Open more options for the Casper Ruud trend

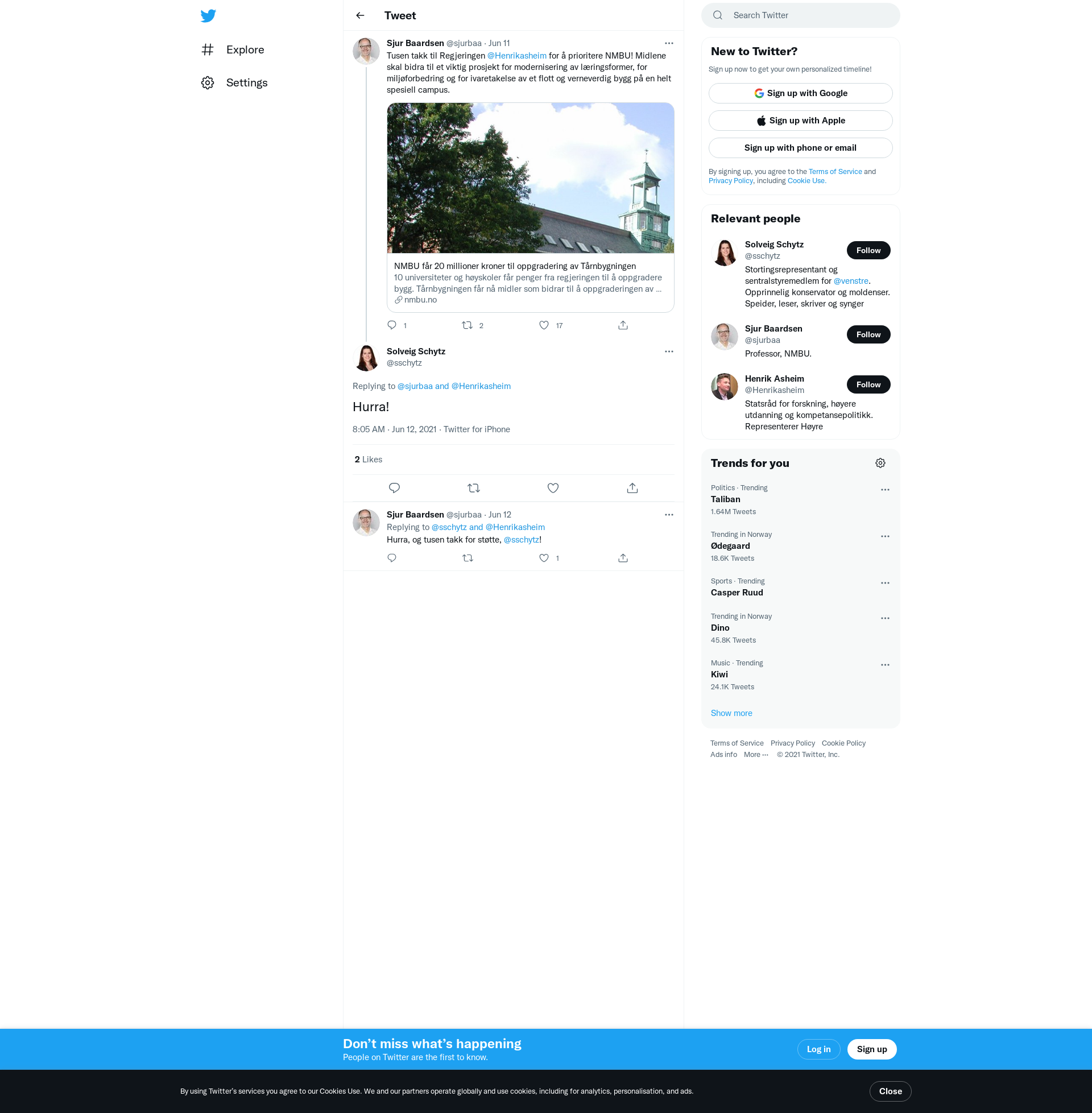coord(884,583)
